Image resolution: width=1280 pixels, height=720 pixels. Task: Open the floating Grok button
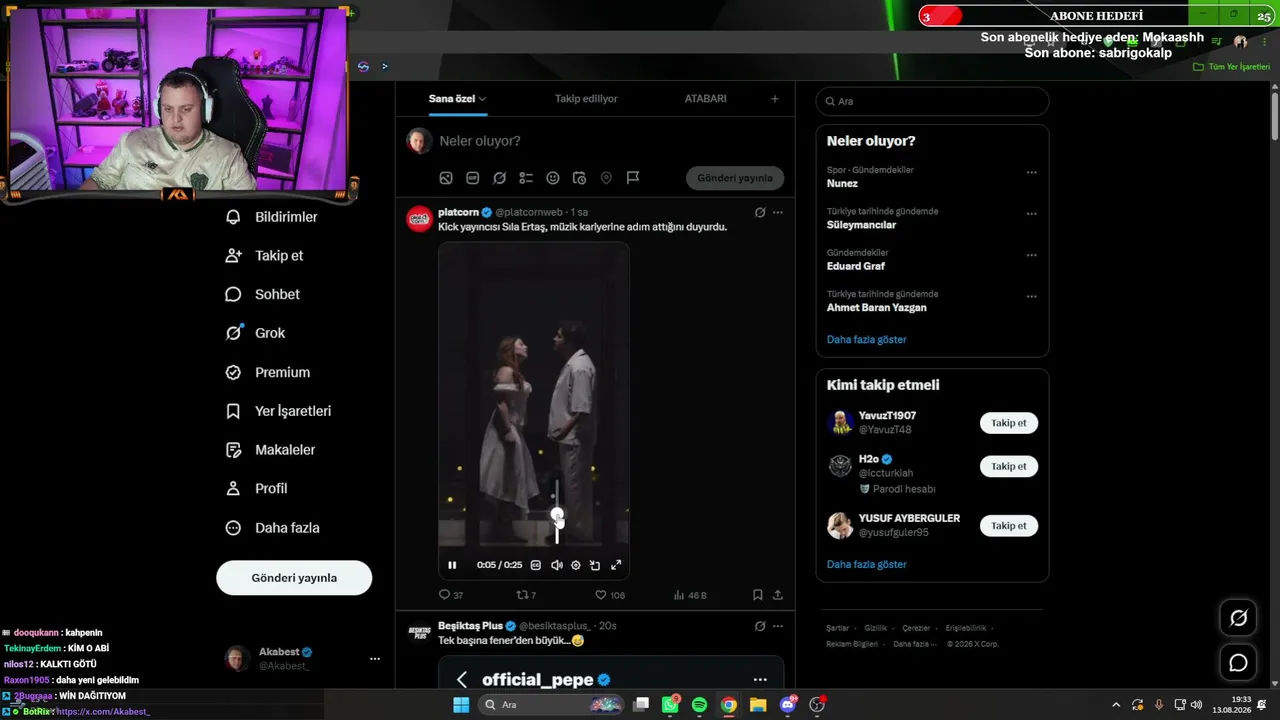click(x=1238, y=618)
